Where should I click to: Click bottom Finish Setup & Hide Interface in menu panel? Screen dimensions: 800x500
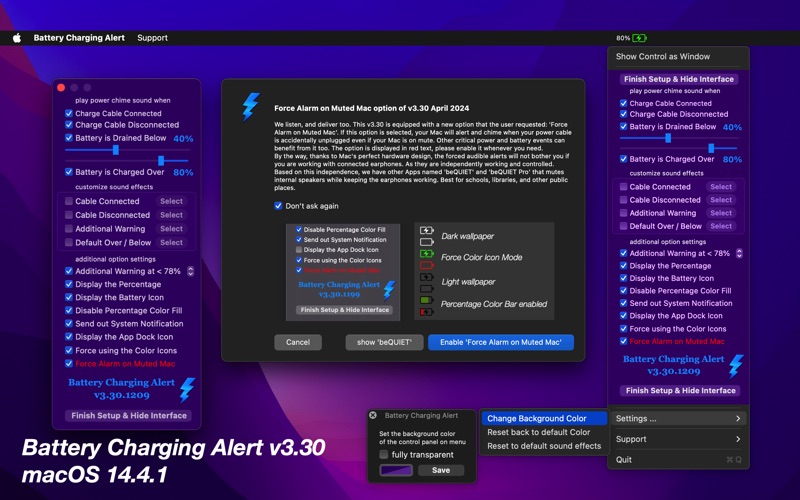coord(681,390)
